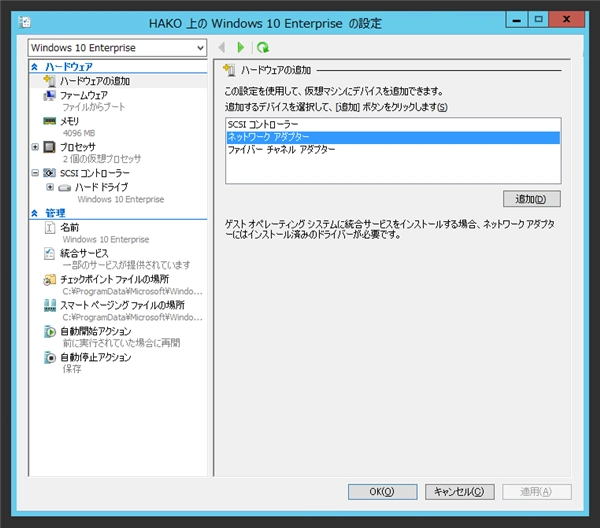
Task: Click the 名前 document icon
Action: click(50, 227)
